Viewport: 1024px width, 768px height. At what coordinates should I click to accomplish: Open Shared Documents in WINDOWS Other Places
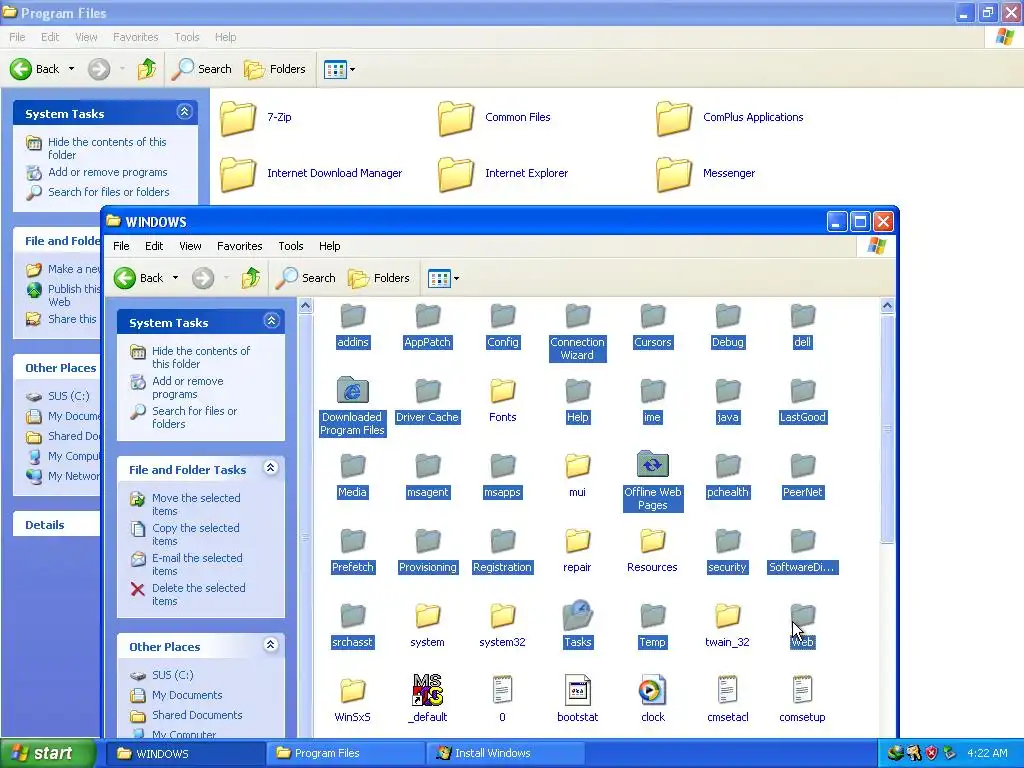[x=197, y=716]
